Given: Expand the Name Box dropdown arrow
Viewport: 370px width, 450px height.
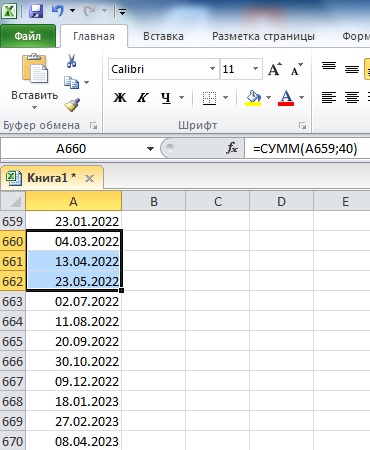Looking at the screenshot, I should tap(150, 149).
